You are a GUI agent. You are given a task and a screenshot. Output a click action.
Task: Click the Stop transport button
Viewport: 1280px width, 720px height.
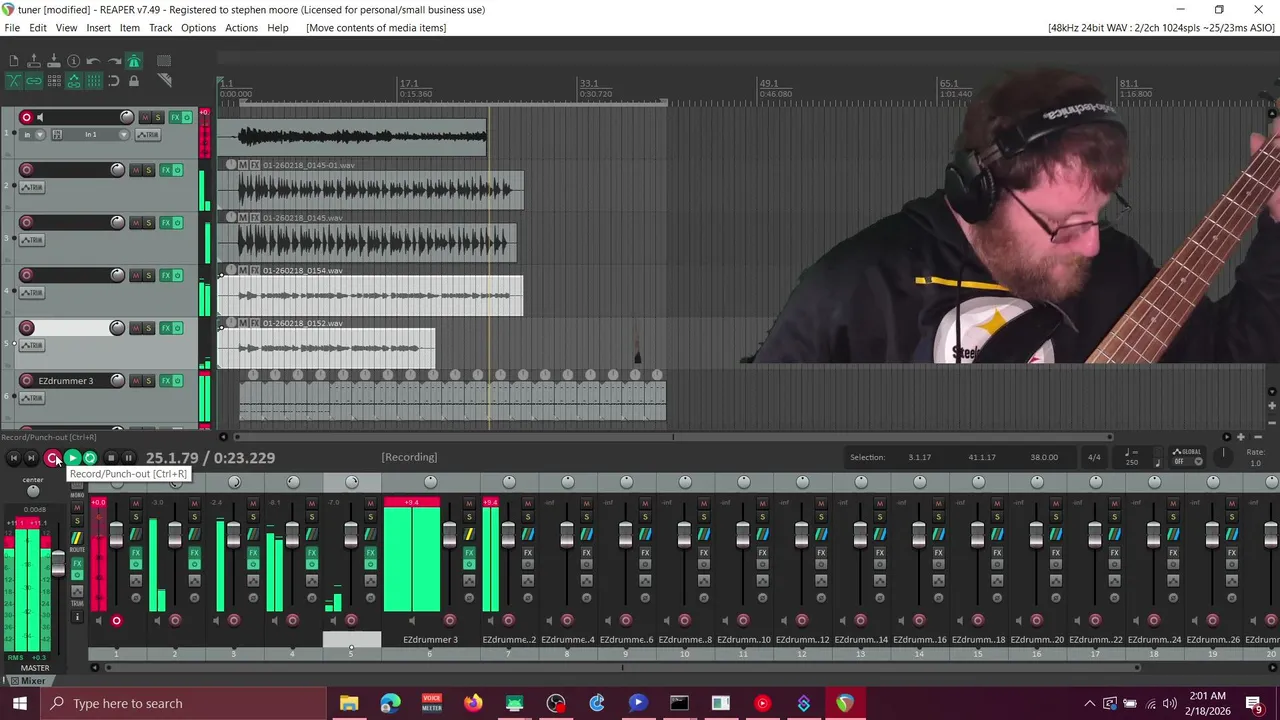coord(110,458)
